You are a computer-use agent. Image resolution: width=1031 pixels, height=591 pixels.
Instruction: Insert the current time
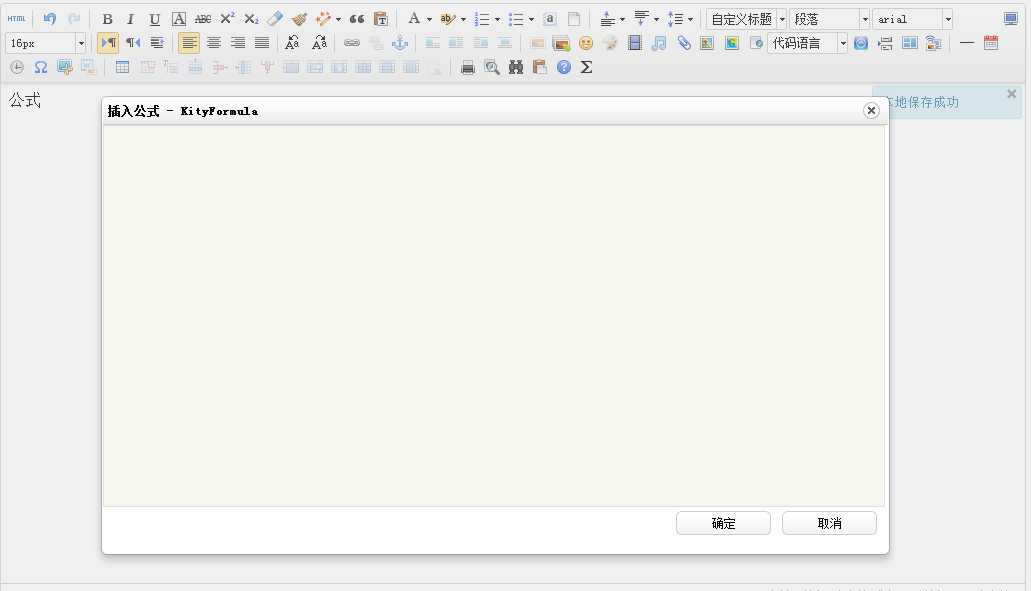(17, 67)
